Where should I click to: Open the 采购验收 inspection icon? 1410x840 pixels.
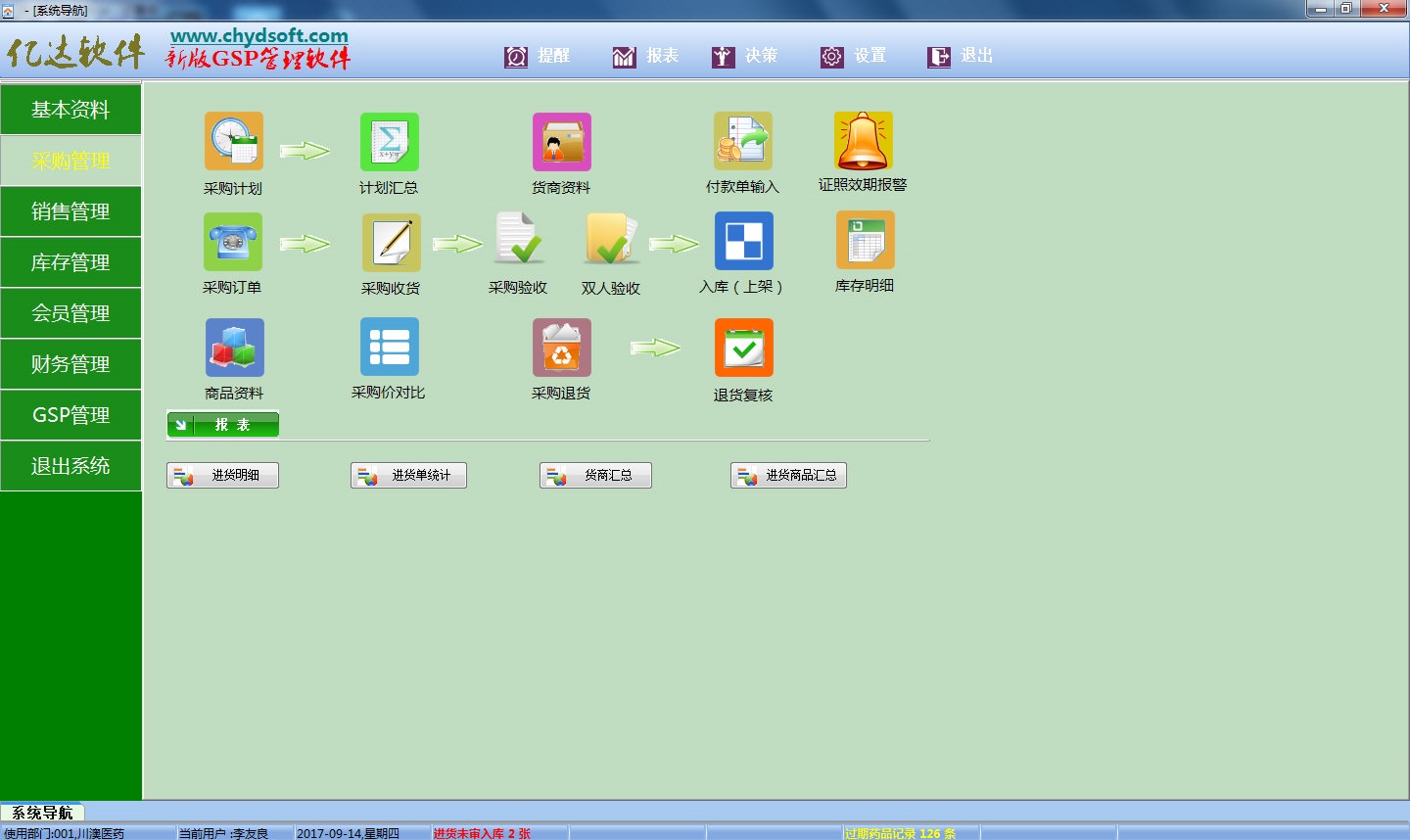click(x=518, y=240)
